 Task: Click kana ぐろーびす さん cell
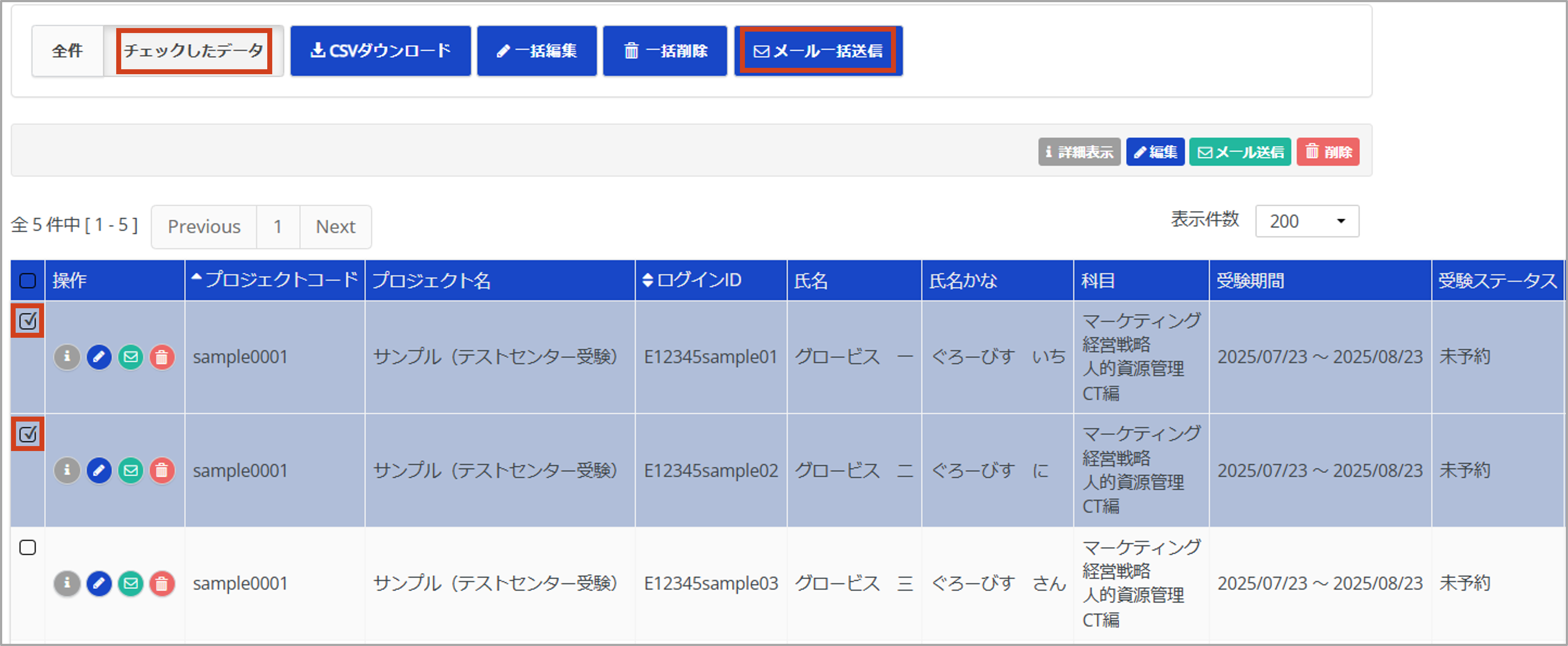(998, 583)
